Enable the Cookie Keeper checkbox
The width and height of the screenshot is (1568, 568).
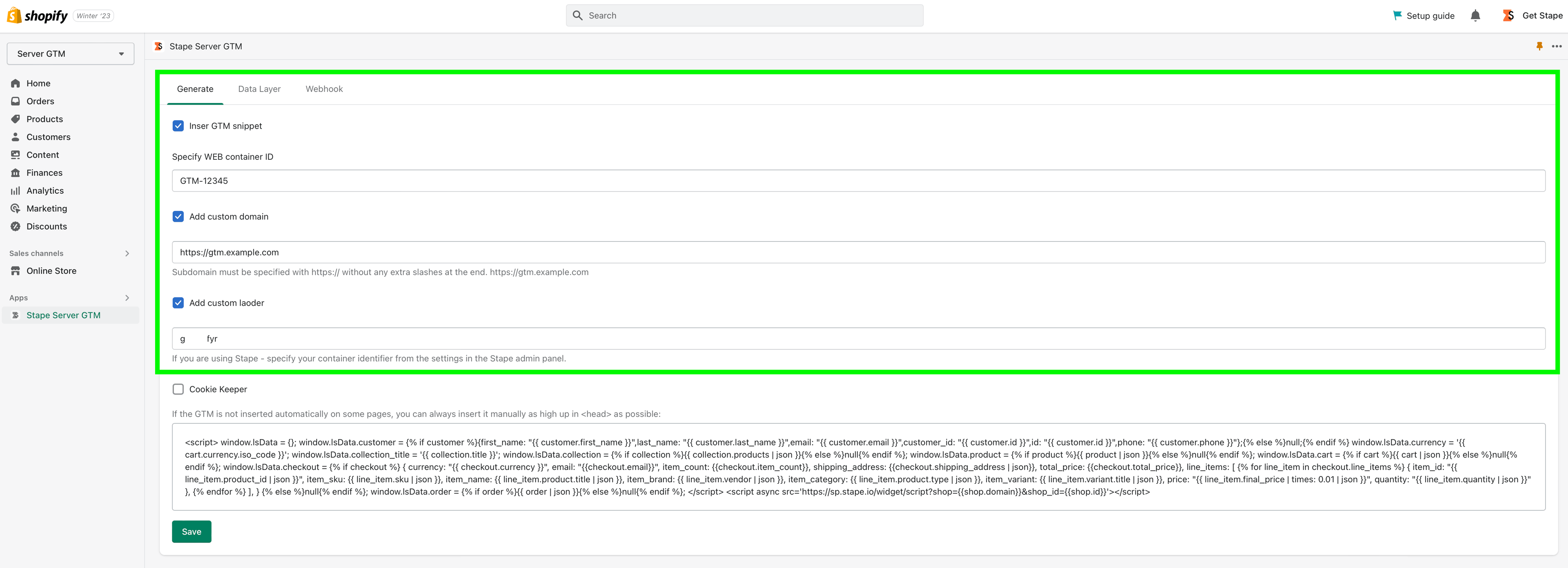178,389
